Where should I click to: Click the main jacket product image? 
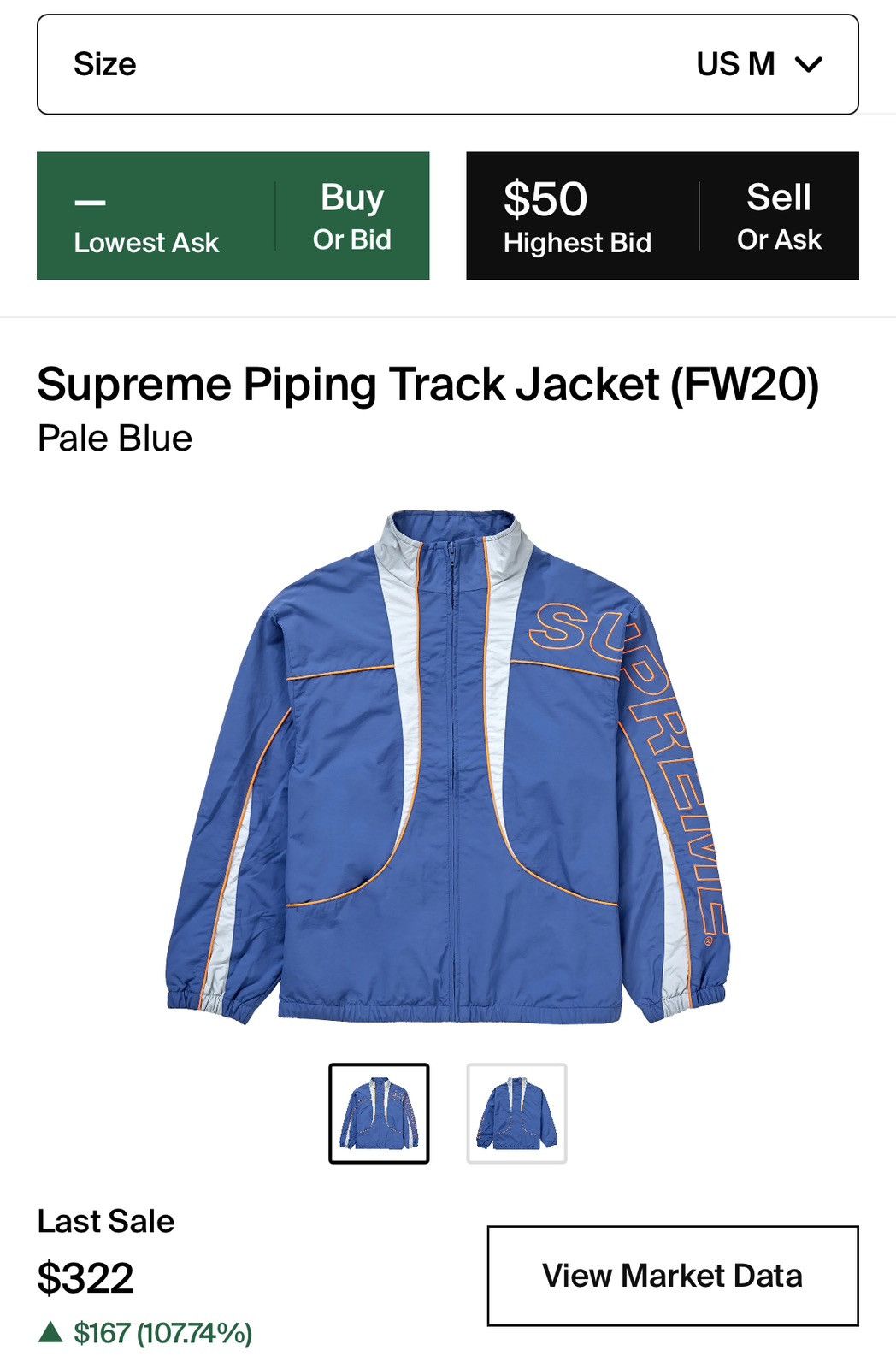[x=448, y=767]
